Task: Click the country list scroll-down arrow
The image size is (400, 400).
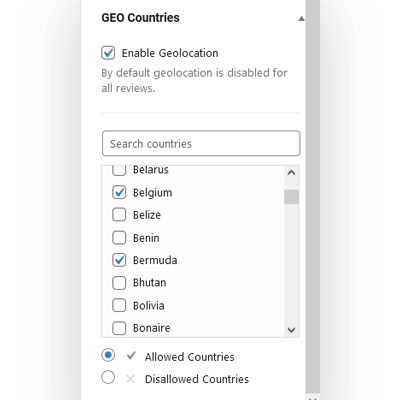Action: [x=291, y=330]
